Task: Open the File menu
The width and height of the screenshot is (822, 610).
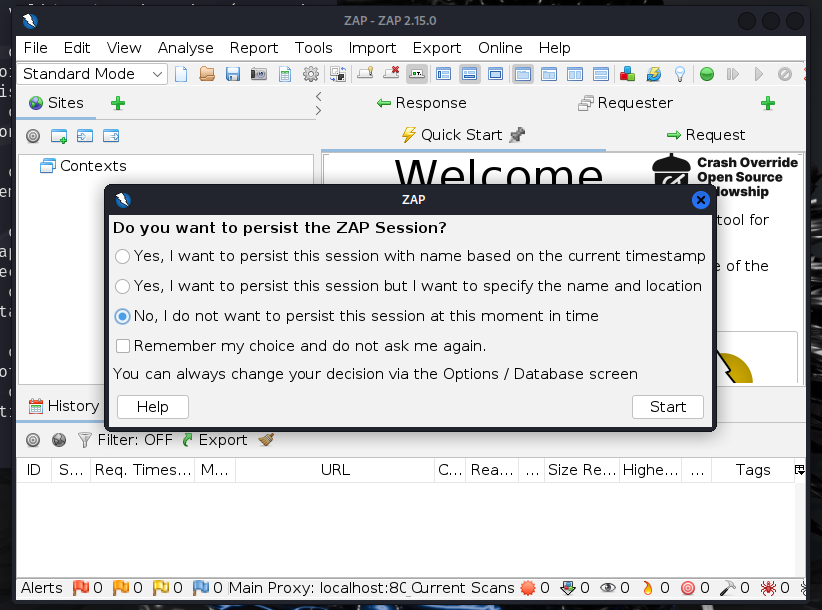Action: tap(36, 48)
